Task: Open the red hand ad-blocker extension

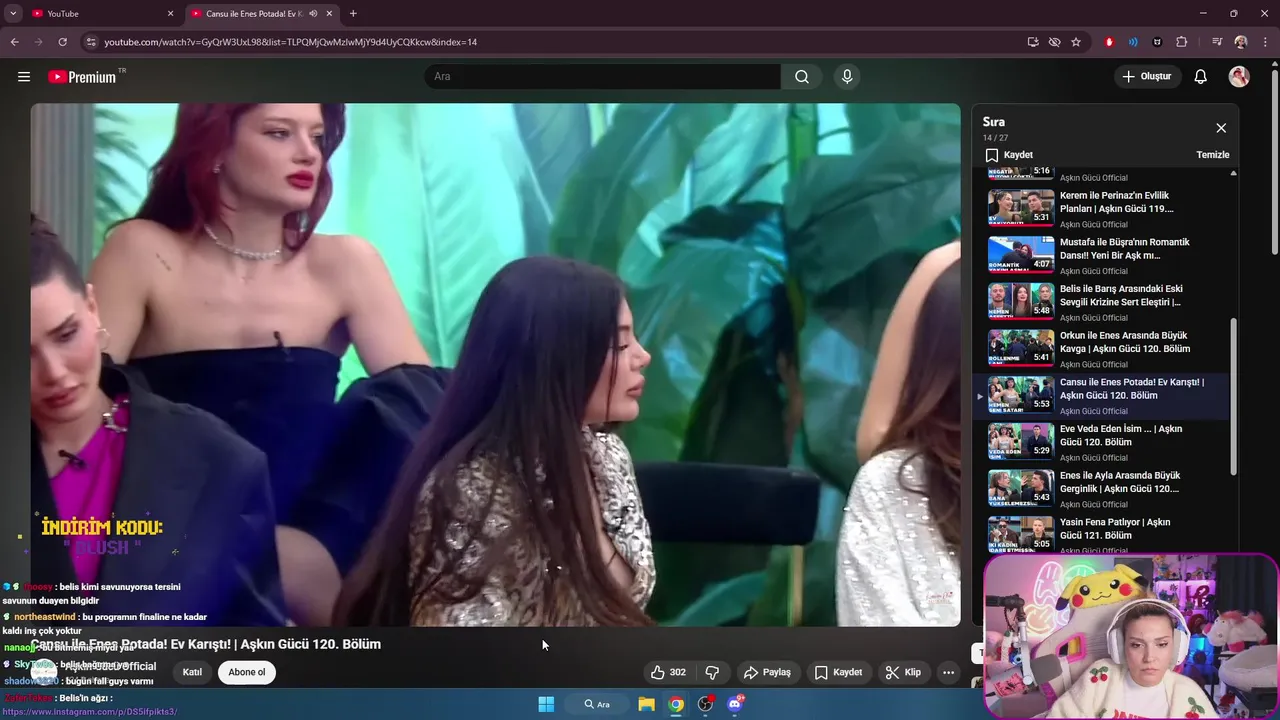Action: pos(1109,42)
